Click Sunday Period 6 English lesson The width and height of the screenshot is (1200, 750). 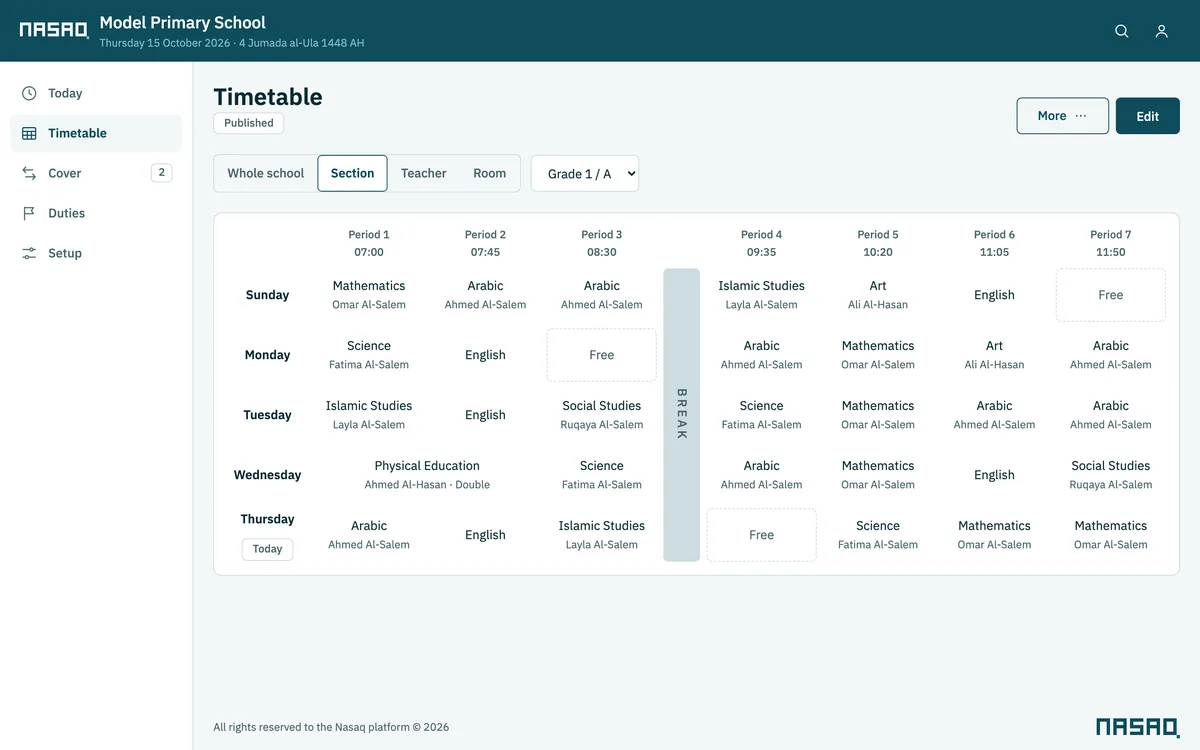tap(995, 295)
